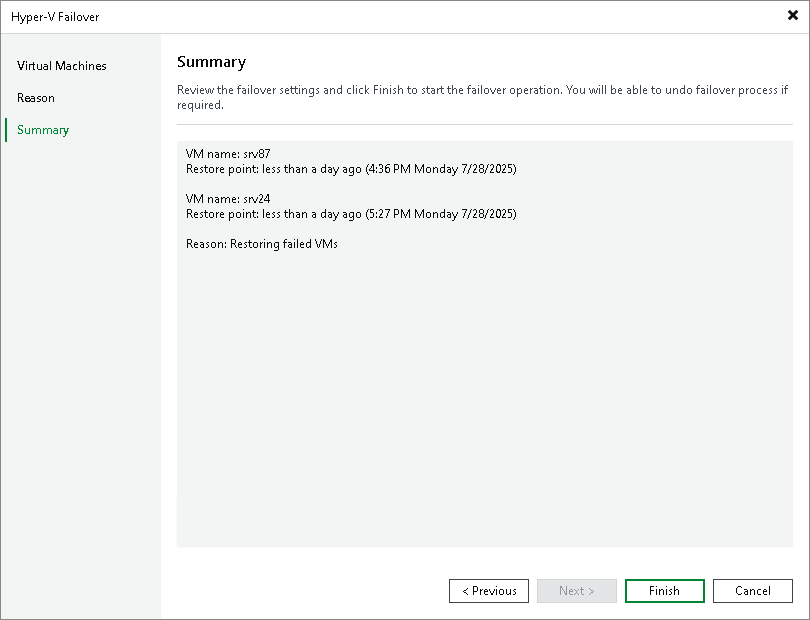The height and width of the screenshot is (620, 810).
Task: Click the Hyper-V Failover window title
Action: (x=55, y=17)
